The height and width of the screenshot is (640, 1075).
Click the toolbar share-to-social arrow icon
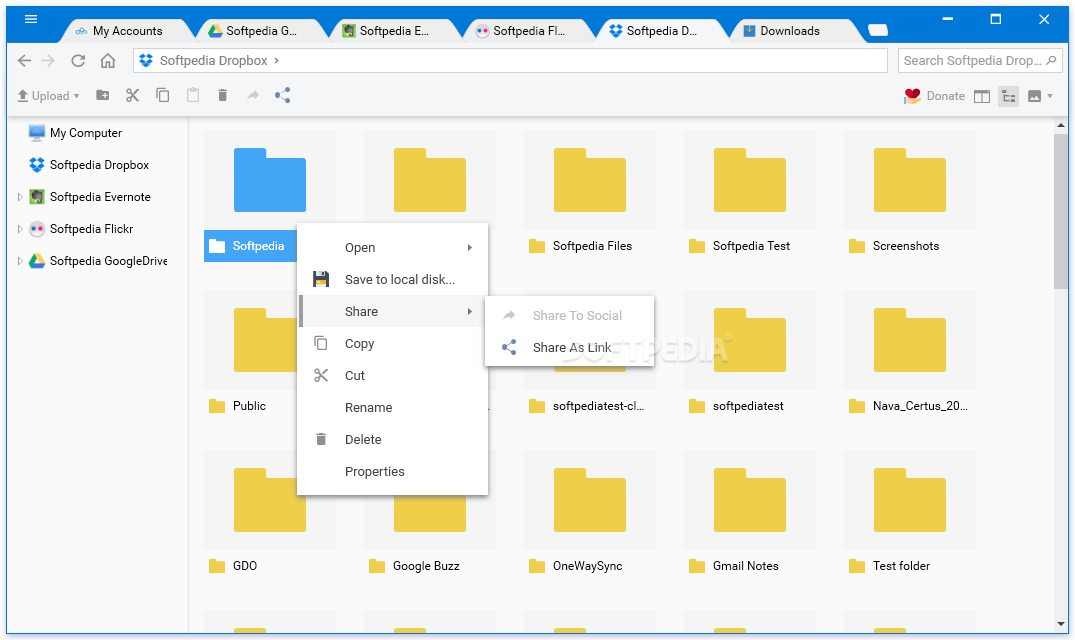[x=253, y=95]
